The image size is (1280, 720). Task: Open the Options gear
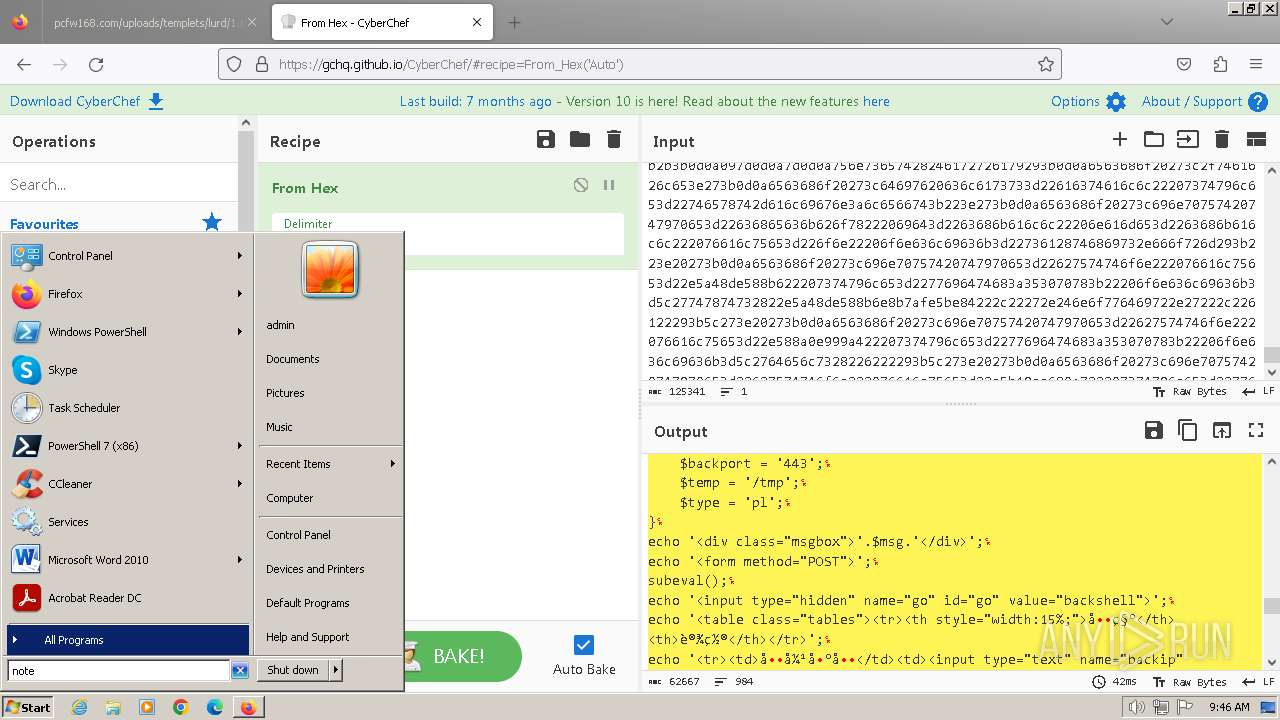[x=1116, y=102]
